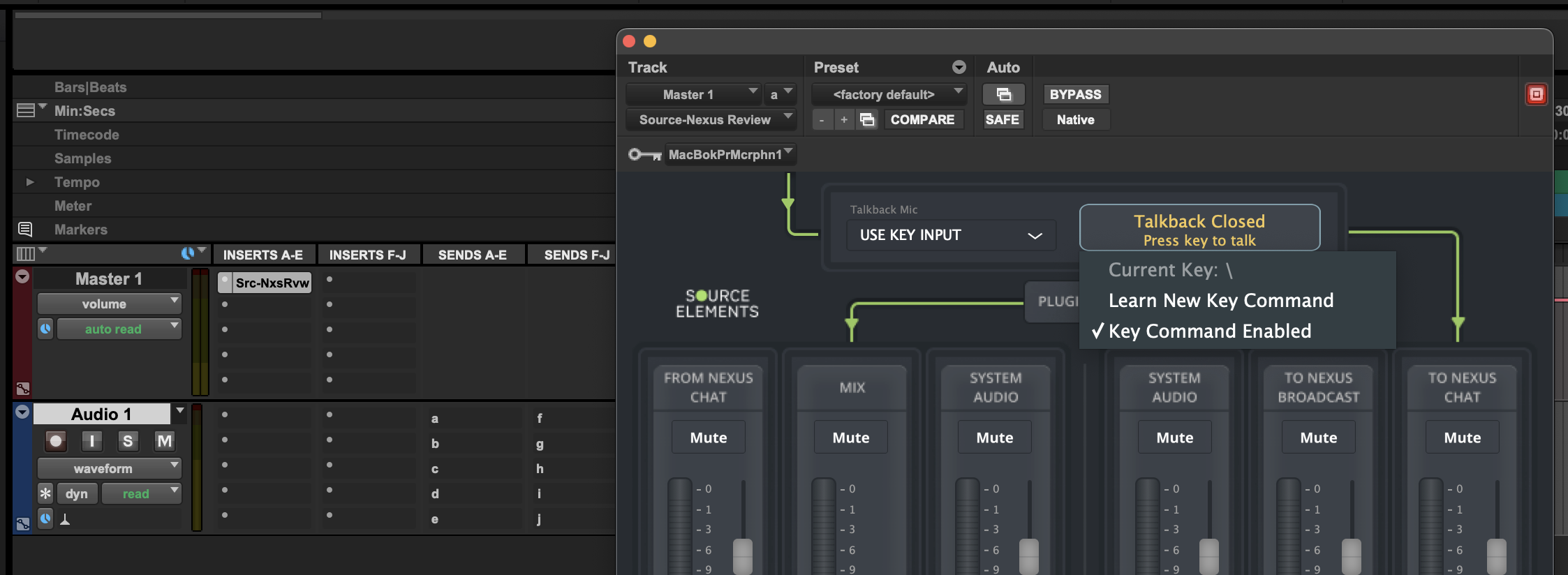Click the red target button in plug-in header

click(1536, 94)
